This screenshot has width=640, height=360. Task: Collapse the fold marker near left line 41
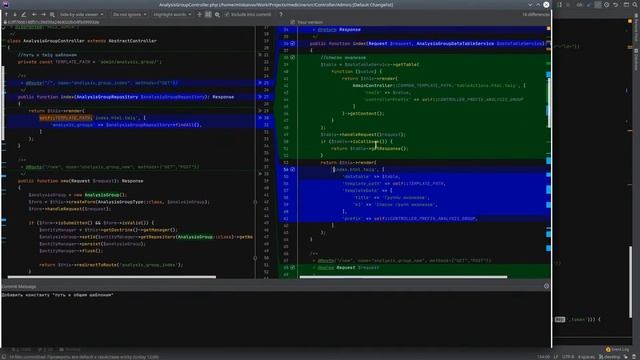point(256,202)
